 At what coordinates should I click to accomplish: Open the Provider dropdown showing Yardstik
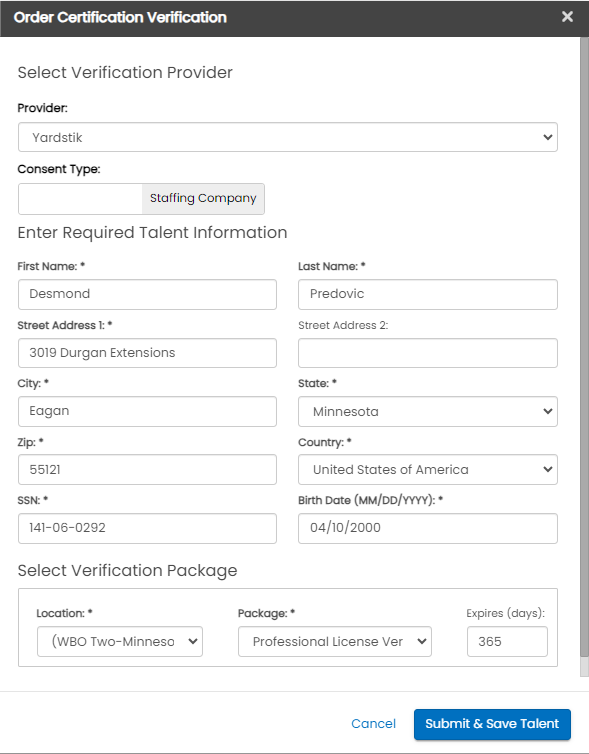[288, 137]
